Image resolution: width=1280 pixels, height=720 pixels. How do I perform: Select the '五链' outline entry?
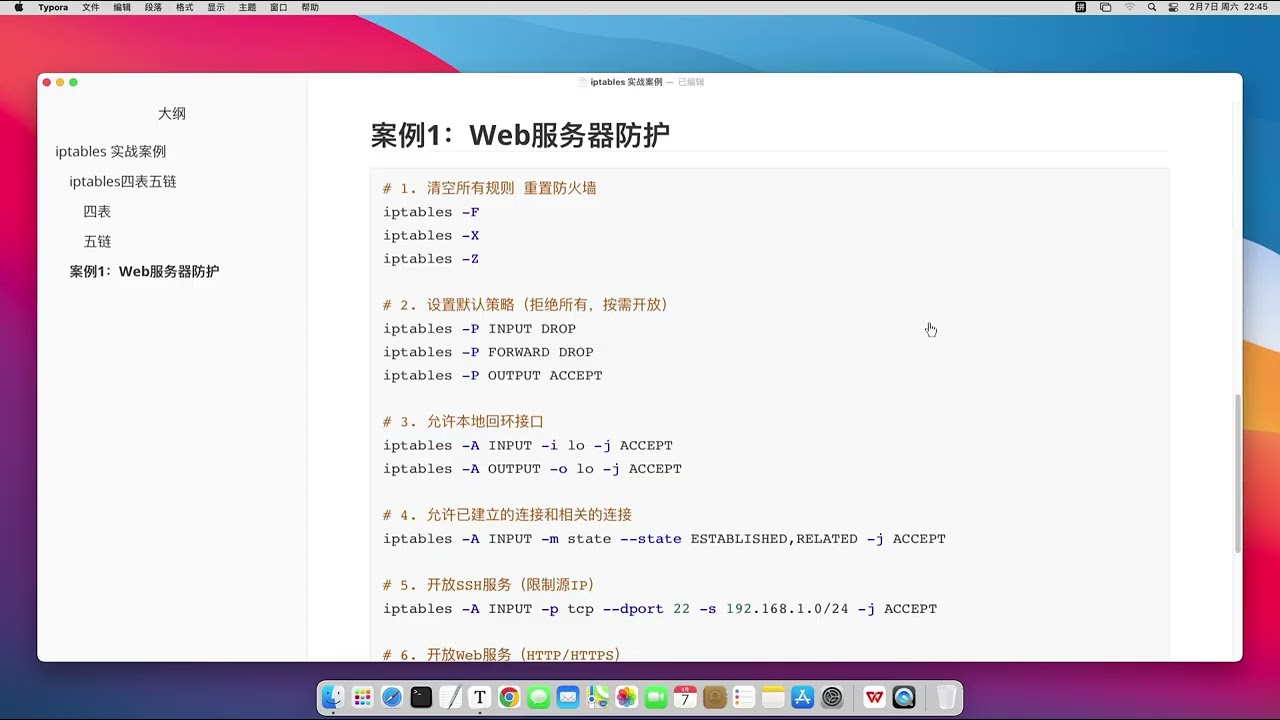click(x=97, y=242)
